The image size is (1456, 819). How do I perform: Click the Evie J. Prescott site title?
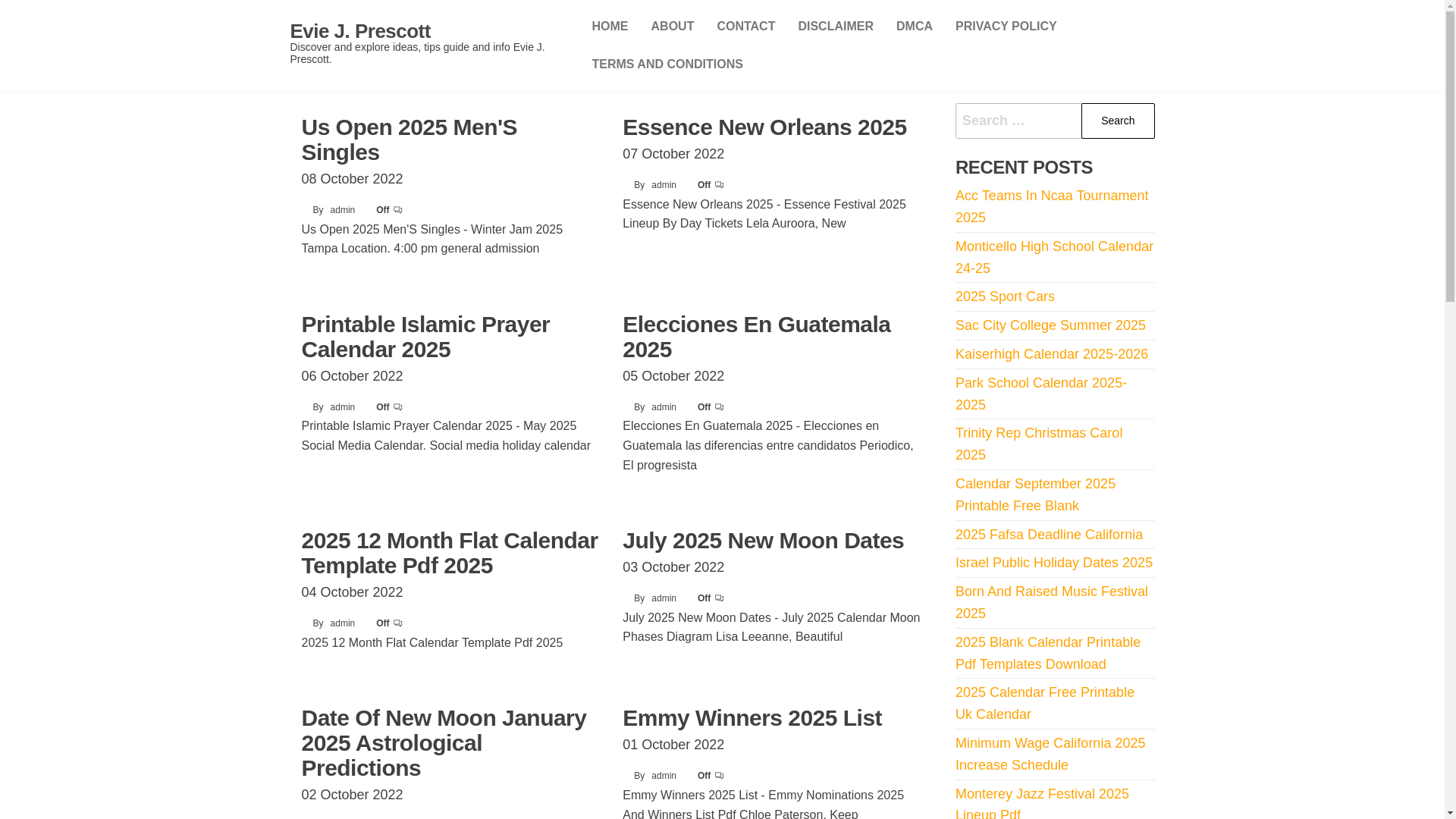[x=360, y=31]
